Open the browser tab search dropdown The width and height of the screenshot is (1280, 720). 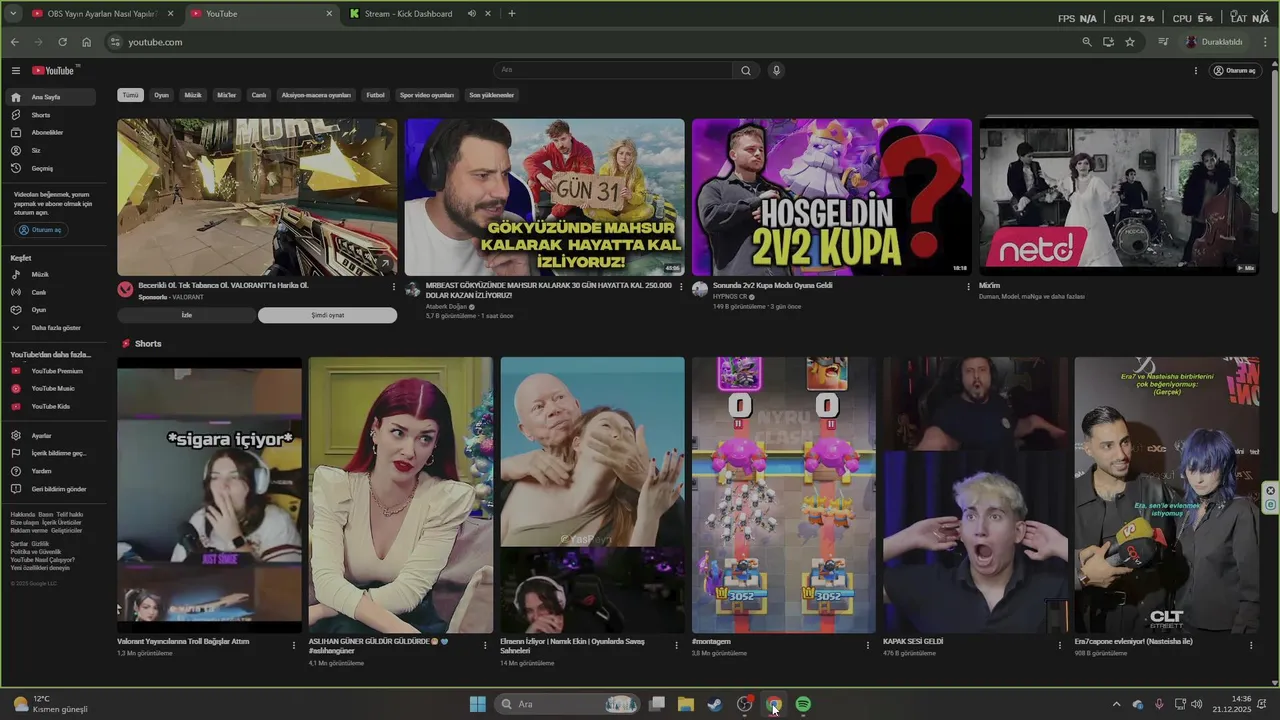13,14
